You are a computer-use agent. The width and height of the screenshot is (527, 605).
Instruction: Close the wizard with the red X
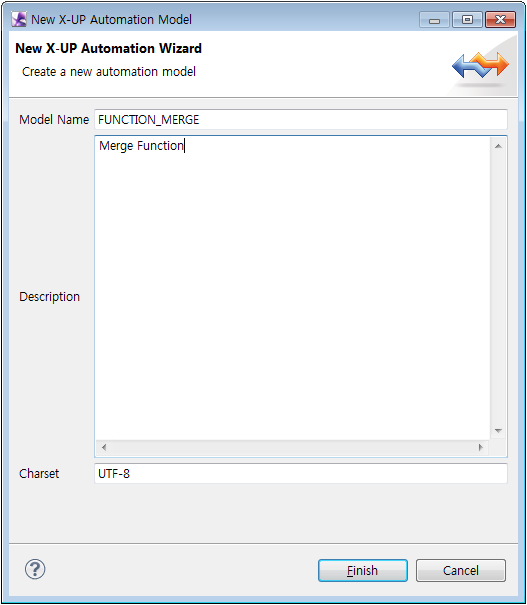point(500,20)
